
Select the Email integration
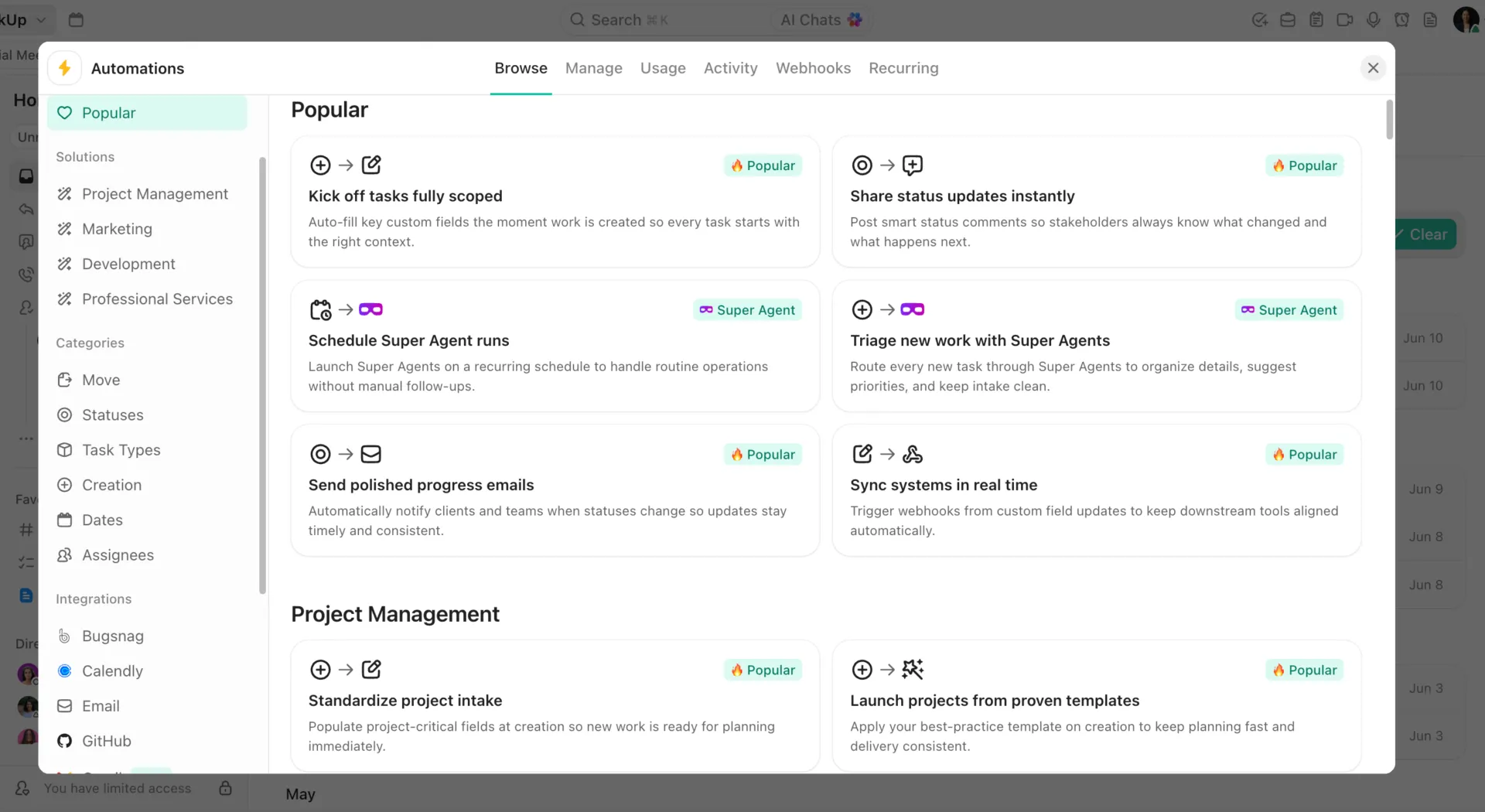coord(147,706)
